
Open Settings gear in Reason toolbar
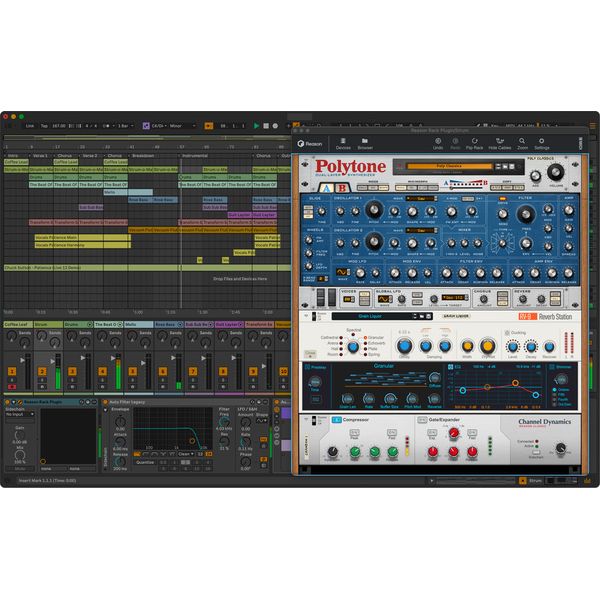point(541,141)
